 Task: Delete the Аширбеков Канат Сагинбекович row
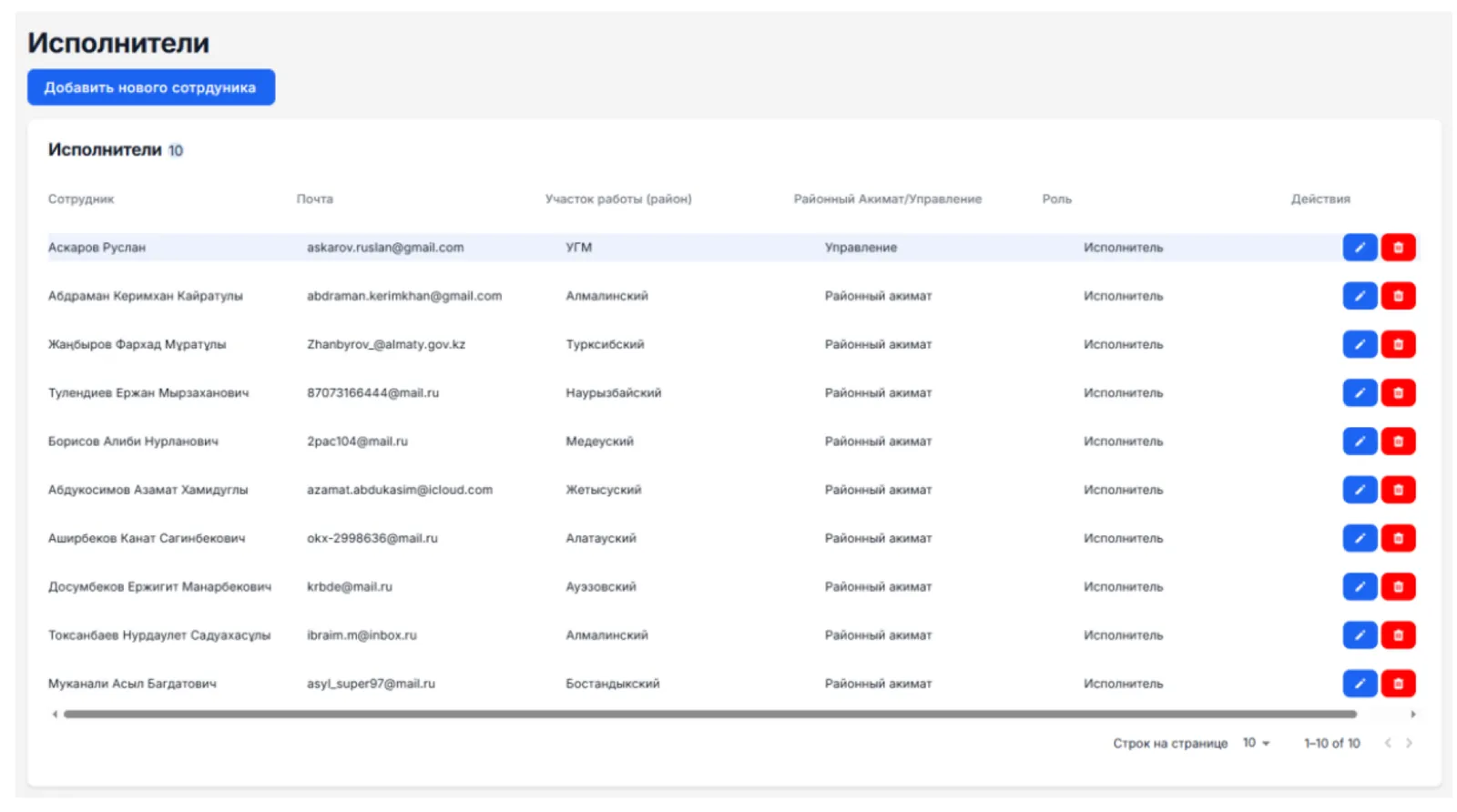tap(1398, 538)
